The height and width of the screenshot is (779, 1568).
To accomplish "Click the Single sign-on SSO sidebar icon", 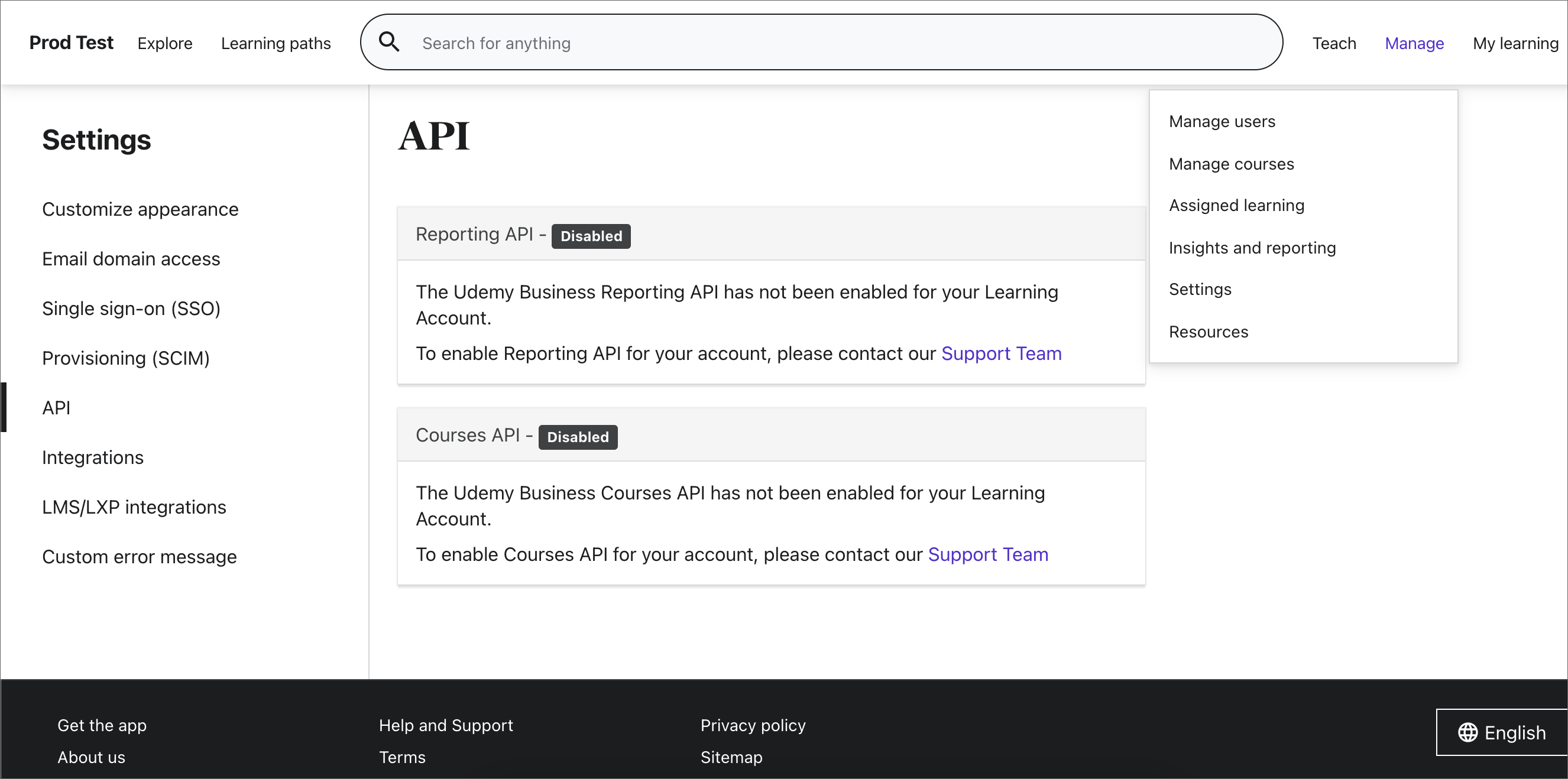I will (x=131, y=308).
